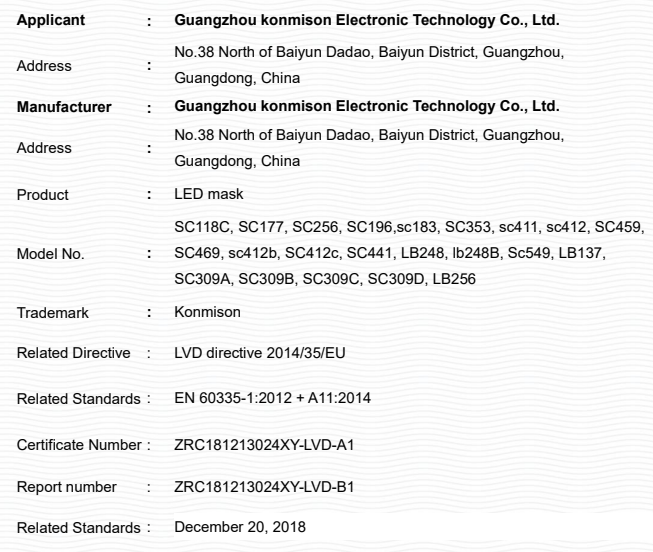
Task: Click the Konmison trademark value
Action: (207, 312)
